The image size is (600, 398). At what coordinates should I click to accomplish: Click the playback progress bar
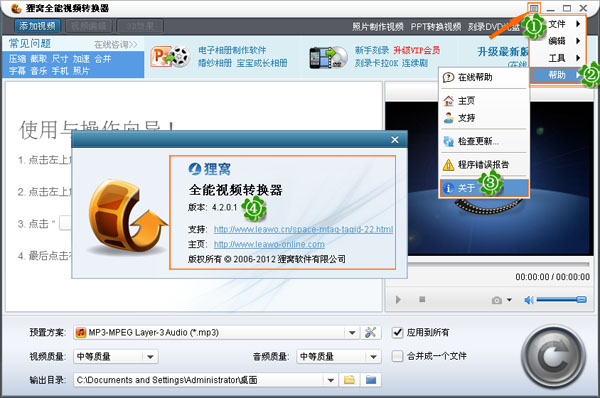(498, 264)
